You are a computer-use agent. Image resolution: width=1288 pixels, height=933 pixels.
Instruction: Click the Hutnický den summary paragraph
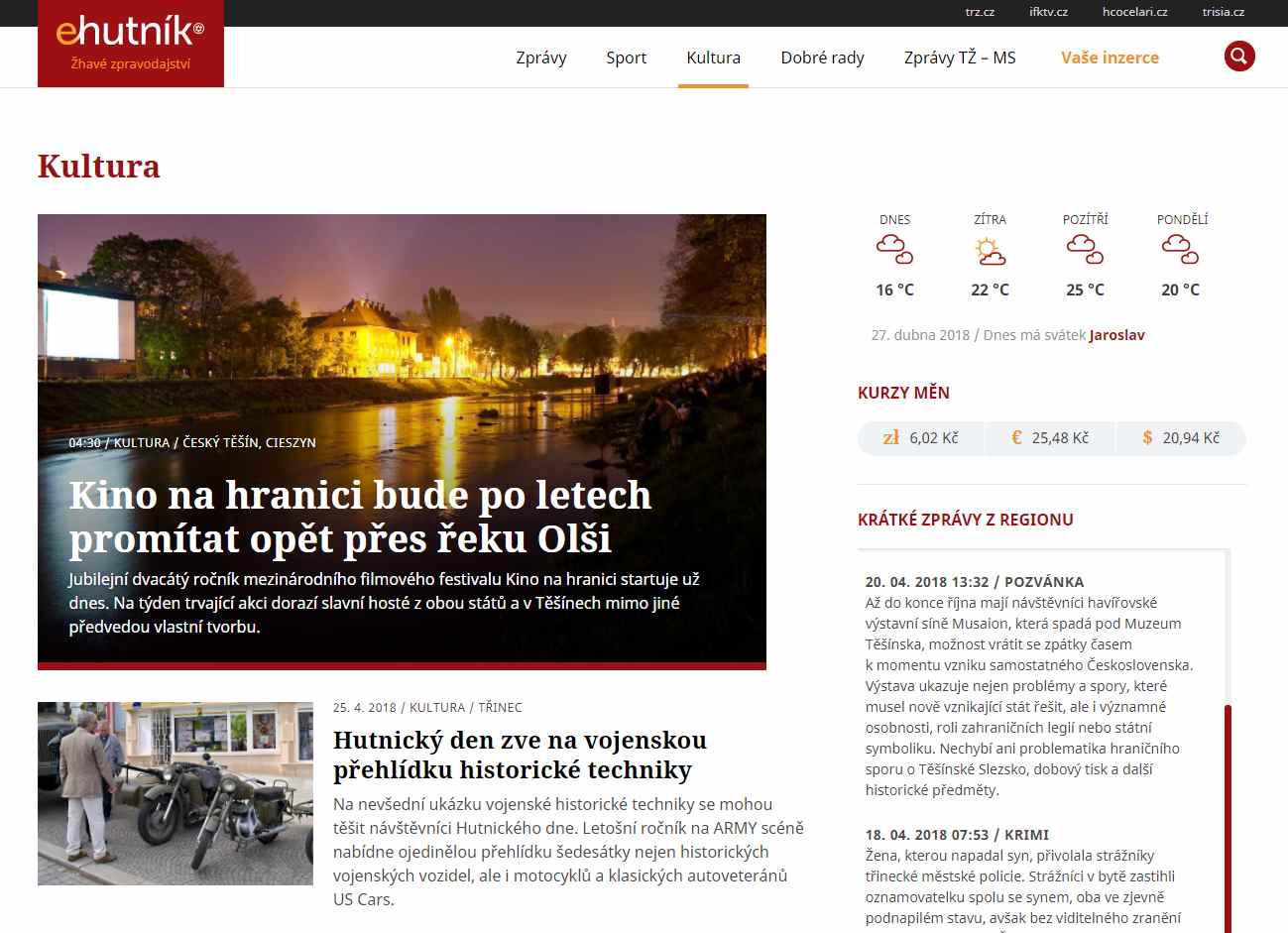(x=568, y=852)
